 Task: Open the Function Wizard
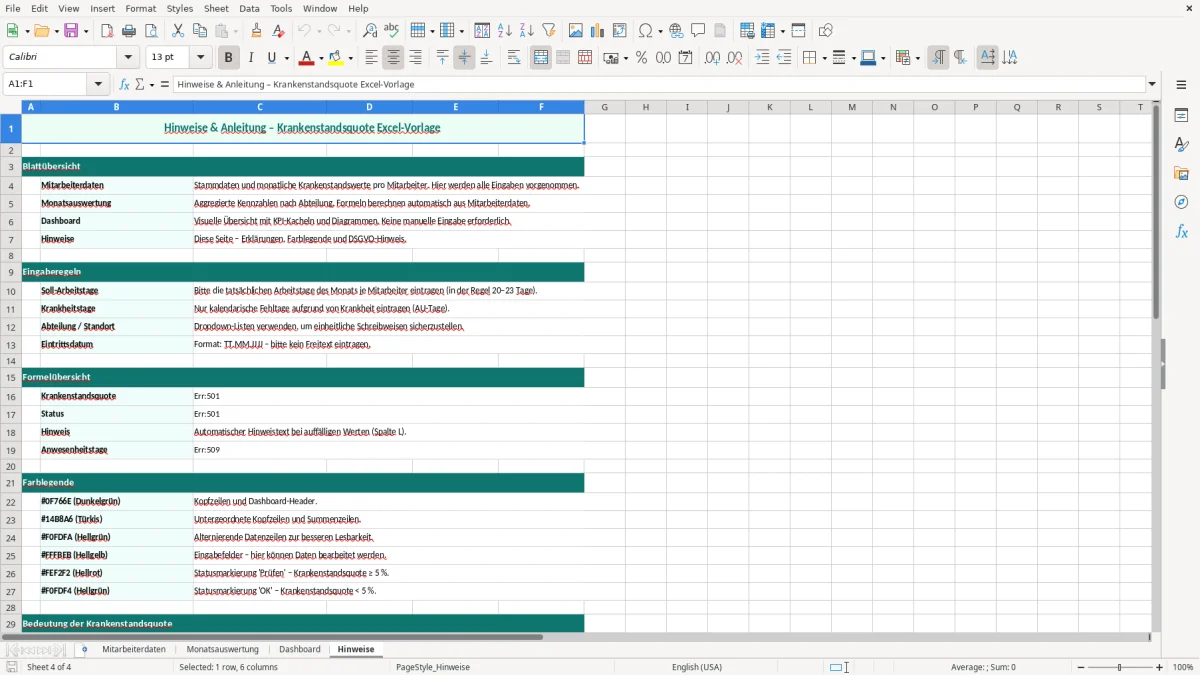125,85
